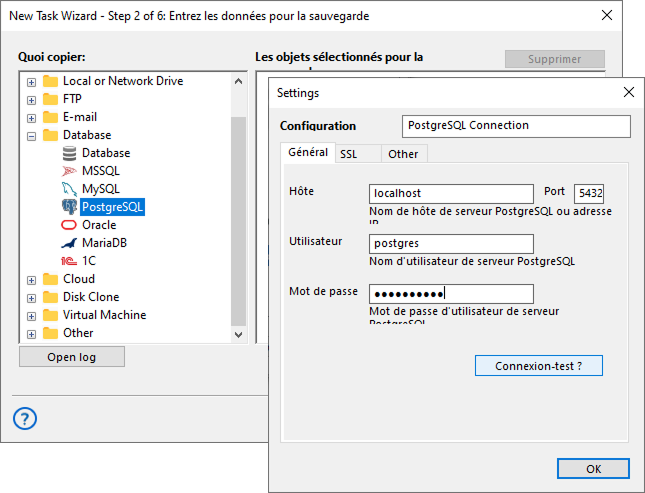Select the E-mail label in tree
The width and height of the screenshot is (645, 493).
80,117
